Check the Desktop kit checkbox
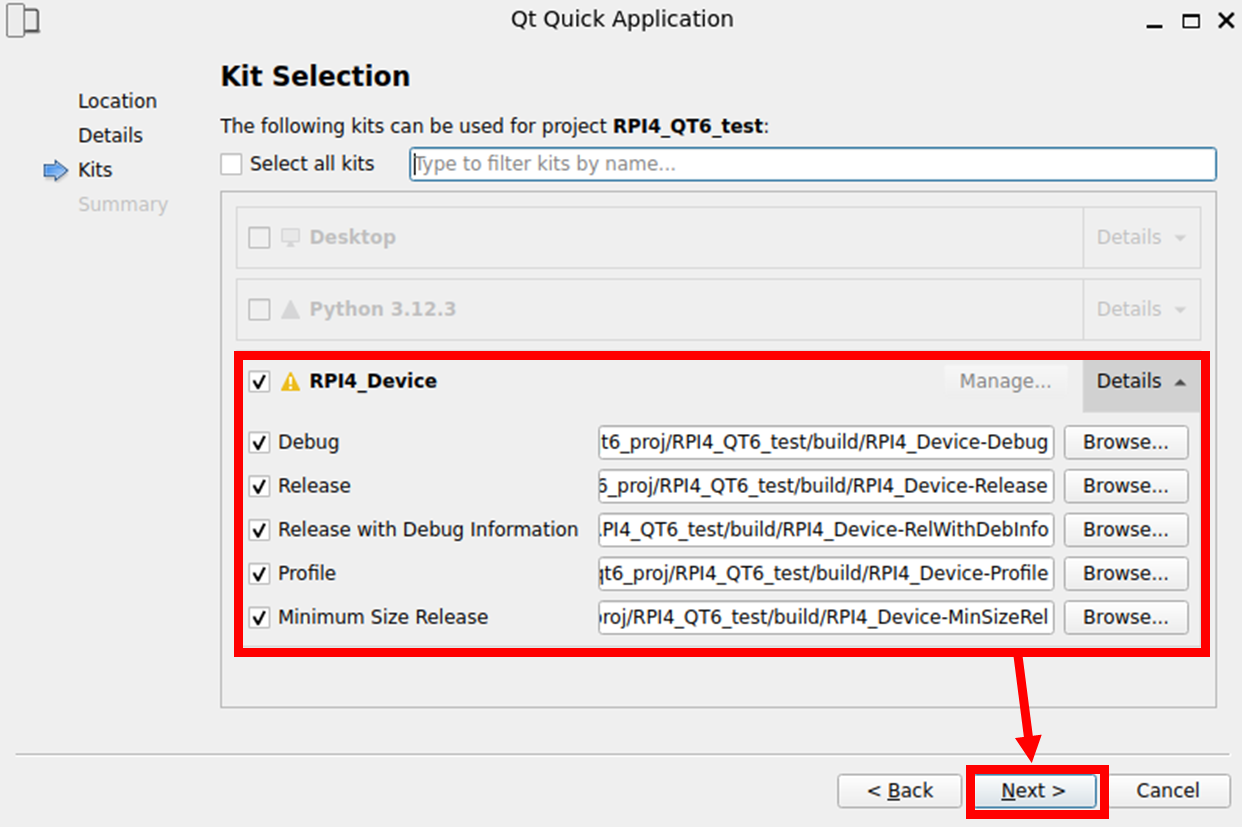1242x827 pixels. (x=259, y=238)
